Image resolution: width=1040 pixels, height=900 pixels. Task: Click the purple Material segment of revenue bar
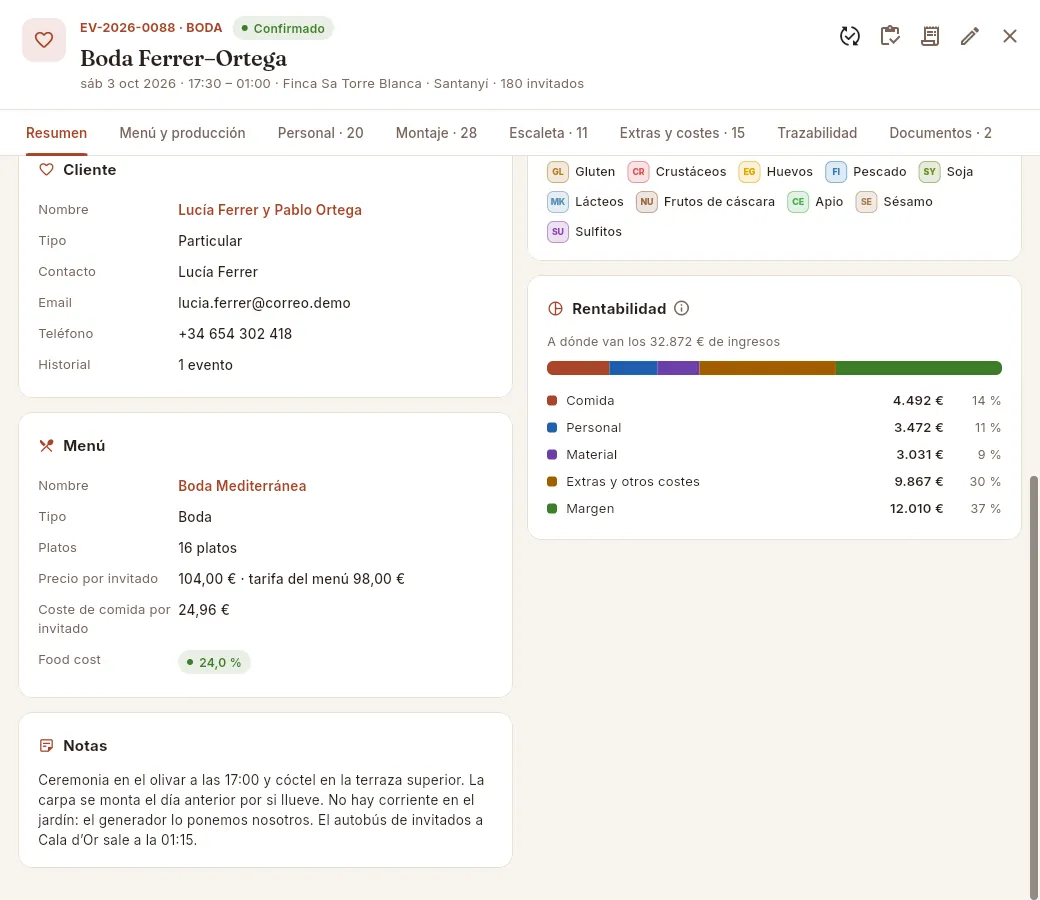(679, 368)
